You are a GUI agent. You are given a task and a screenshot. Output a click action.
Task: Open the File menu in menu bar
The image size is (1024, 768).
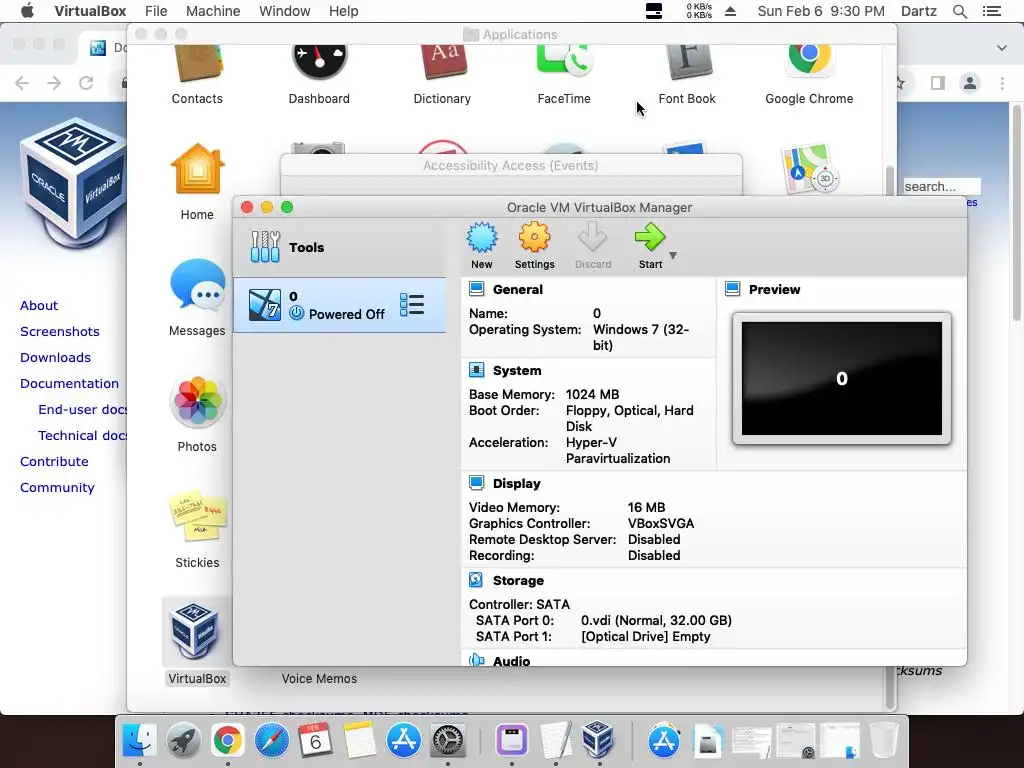coord(156,11)
